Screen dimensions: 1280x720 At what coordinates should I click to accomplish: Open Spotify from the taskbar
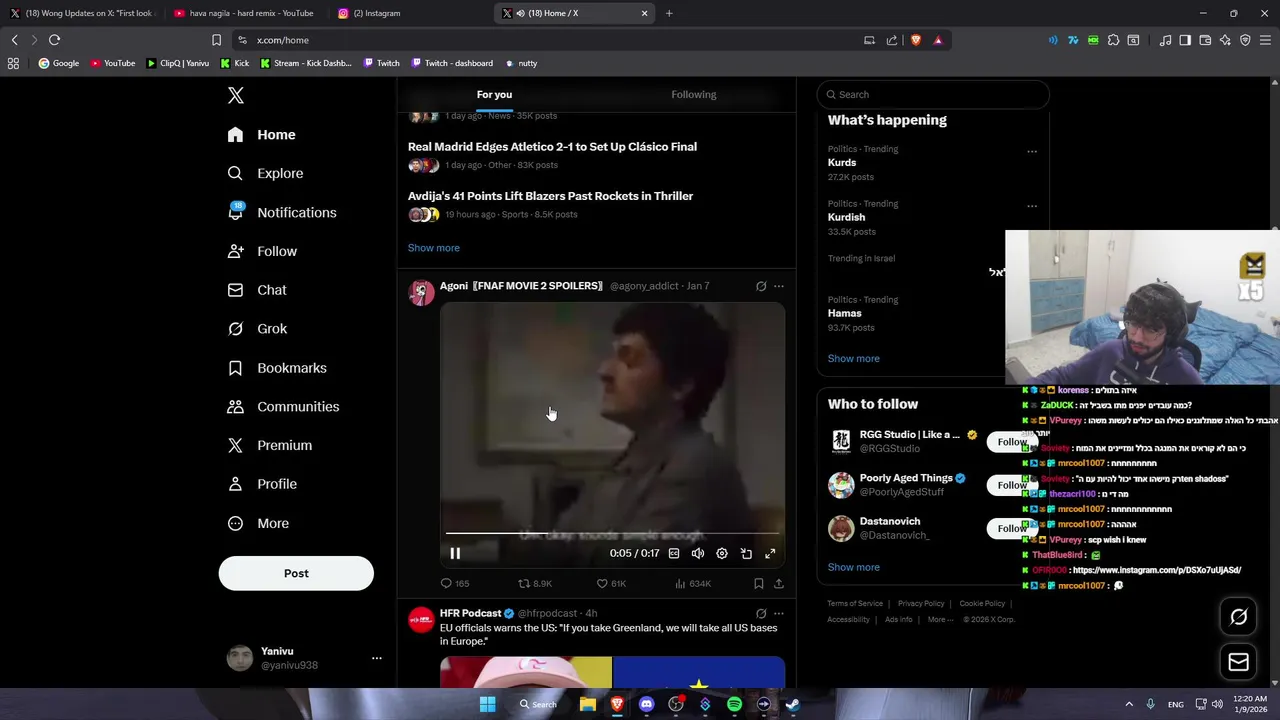tap(734, 704)
